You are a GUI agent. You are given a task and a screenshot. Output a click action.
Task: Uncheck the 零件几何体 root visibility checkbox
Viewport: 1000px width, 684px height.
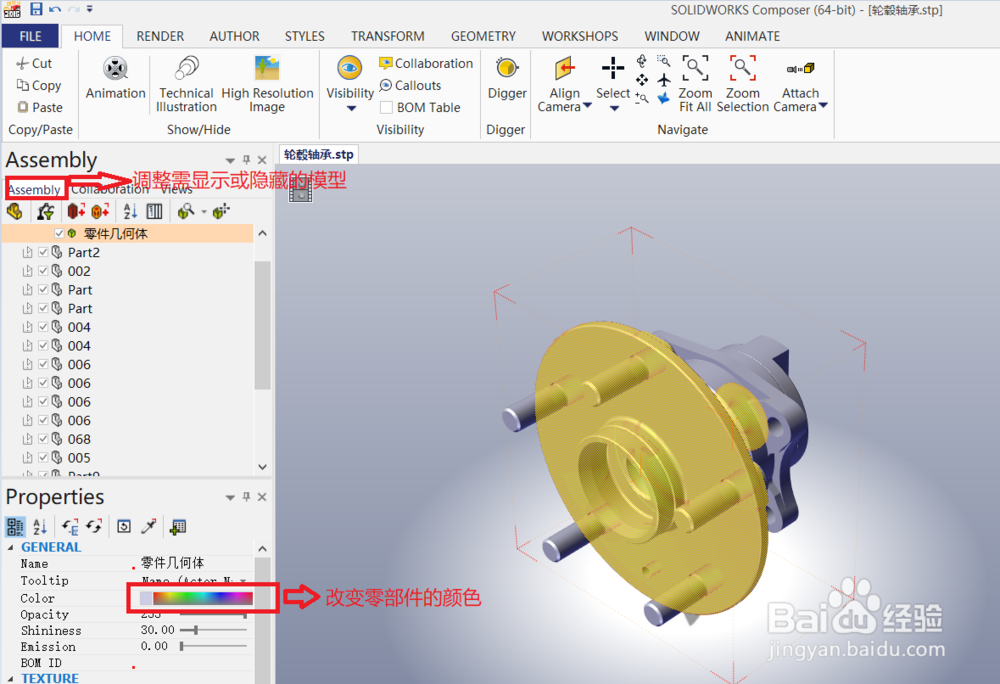click(59, 233)
